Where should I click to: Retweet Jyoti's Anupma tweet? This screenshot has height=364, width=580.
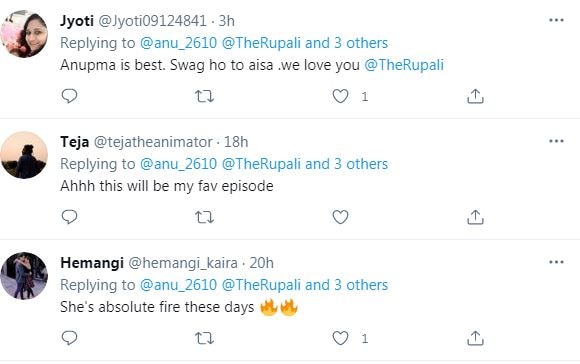point(204,96)
